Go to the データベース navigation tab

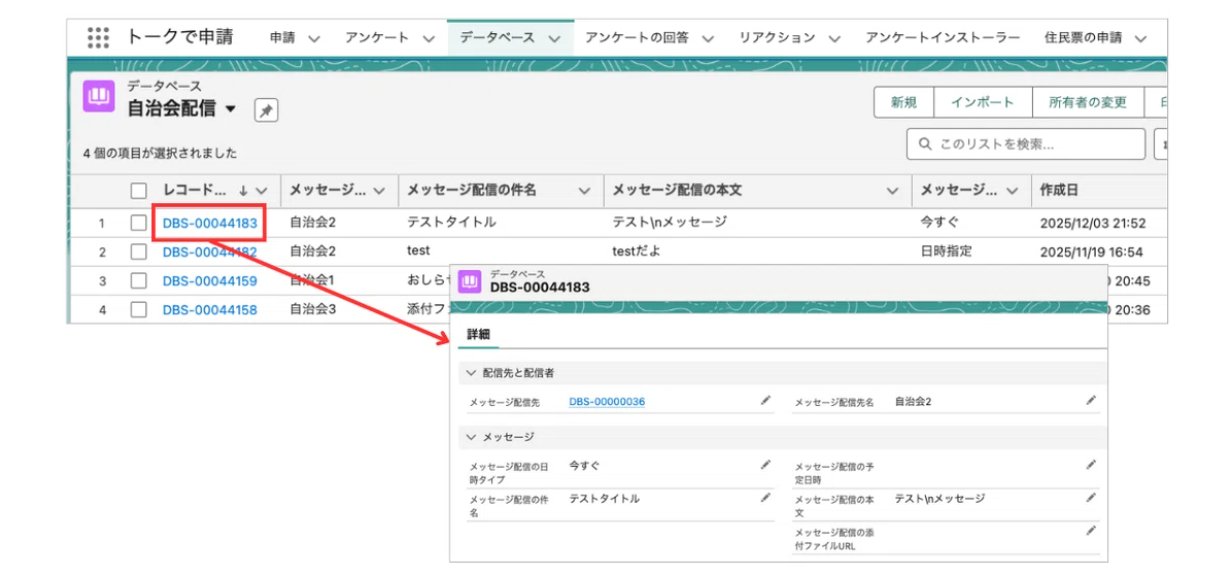[498, 38]
